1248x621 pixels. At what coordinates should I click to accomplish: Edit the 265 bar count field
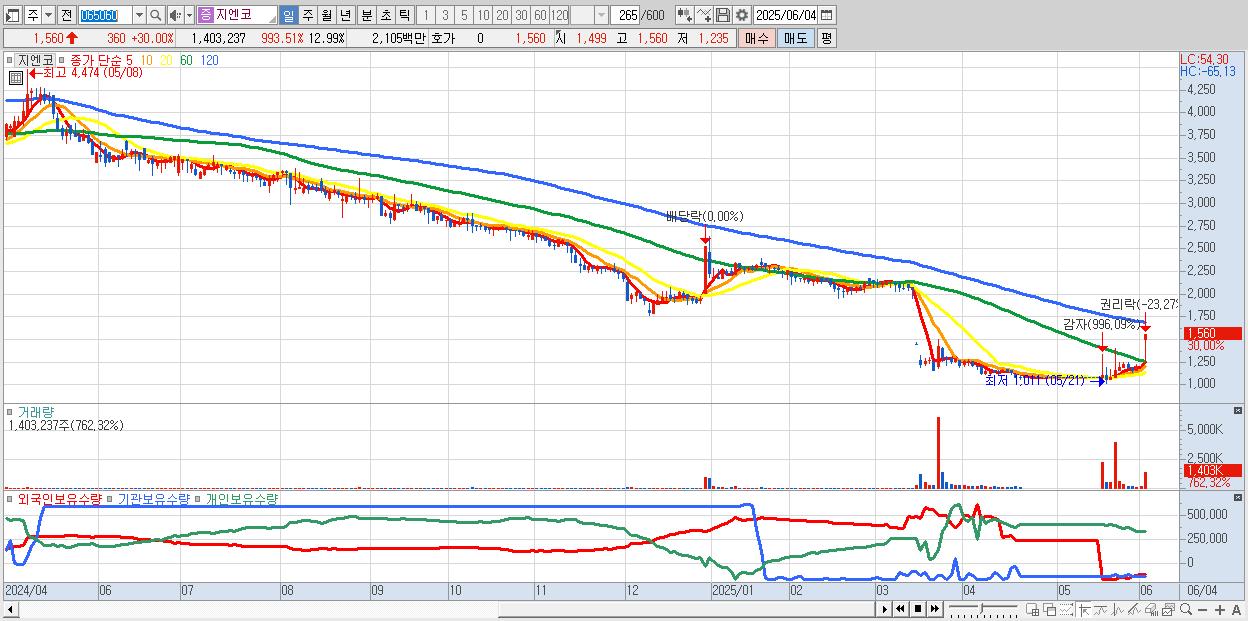click(x=626, y=15)
